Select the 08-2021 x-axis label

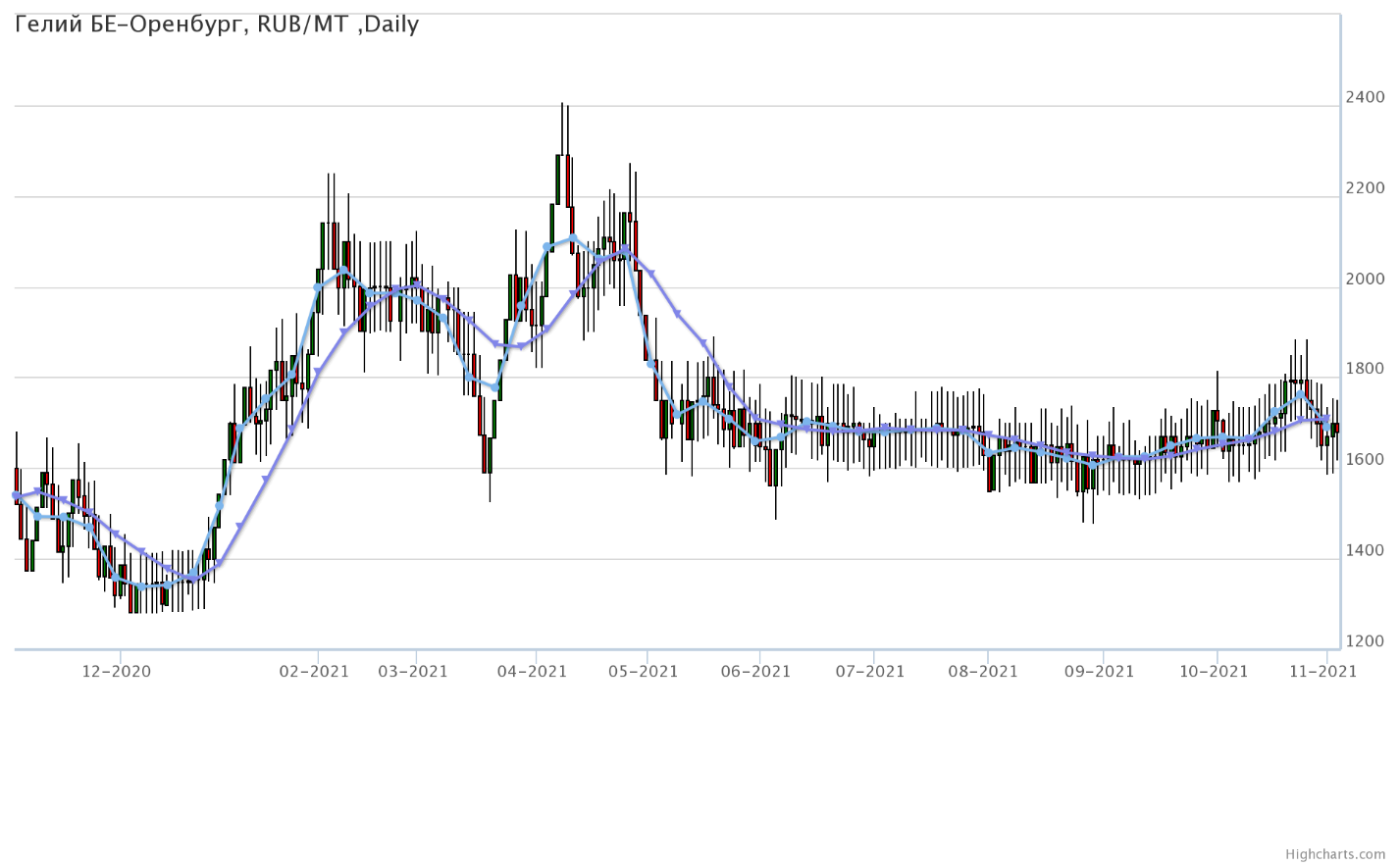click(984, 671)
